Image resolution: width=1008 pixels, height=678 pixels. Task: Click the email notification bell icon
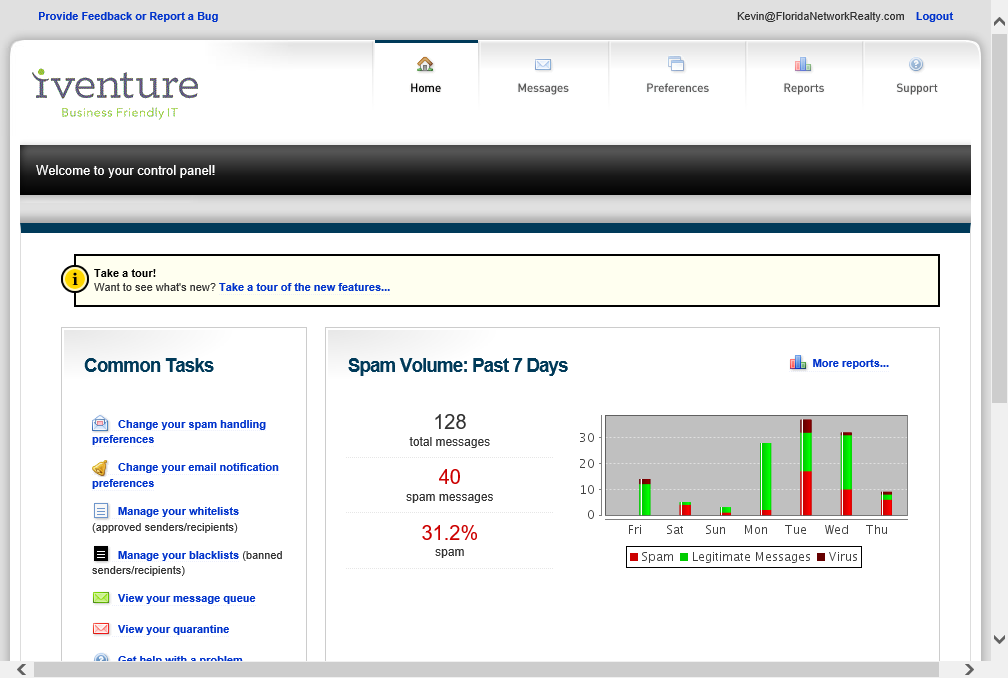(x=100, y=467)
